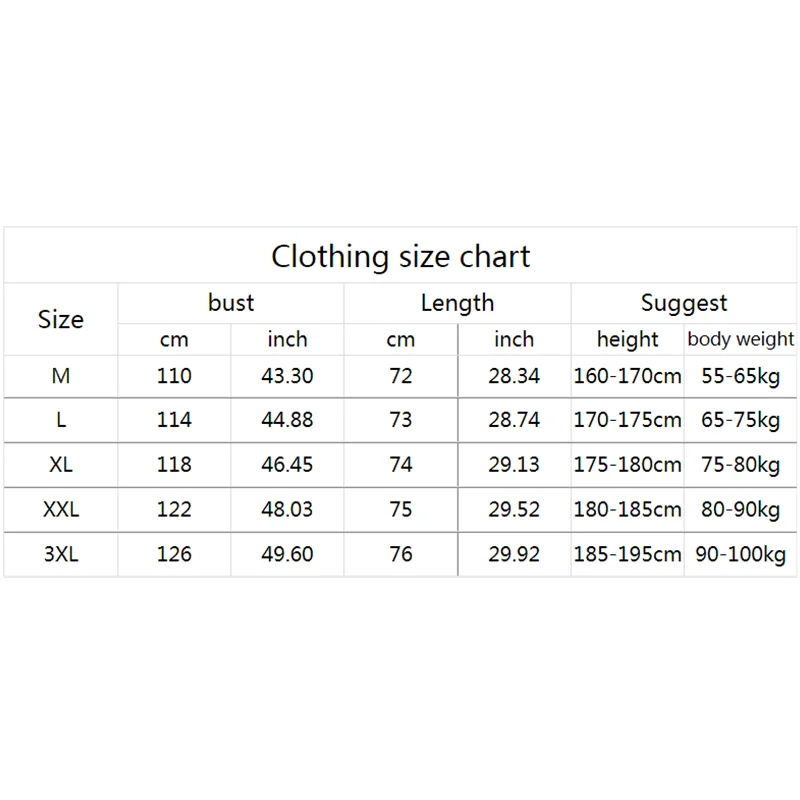Select the 90-100kg body weight cell
Image resolution: width=800 pixels, height=800 pixels.
pyautogui.click(x=741, y=553)
